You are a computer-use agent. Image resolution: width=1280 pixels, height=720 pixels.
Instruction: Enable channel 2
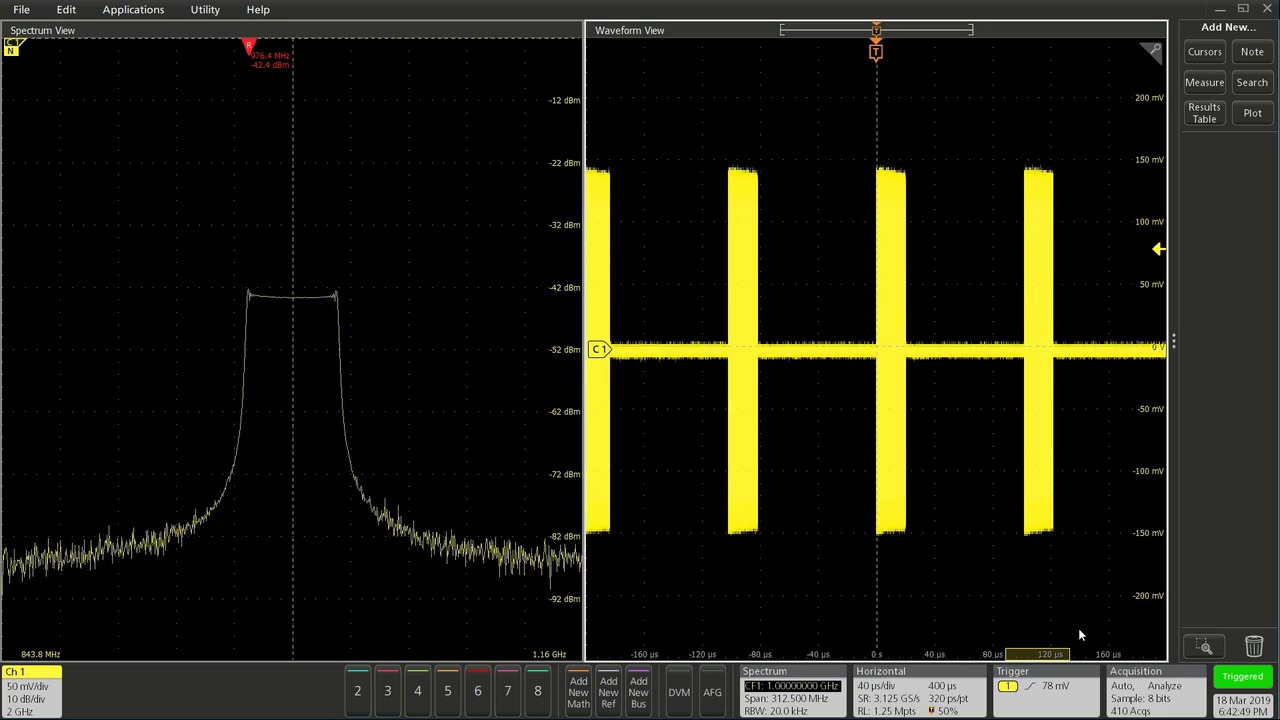tap(357, 691)
